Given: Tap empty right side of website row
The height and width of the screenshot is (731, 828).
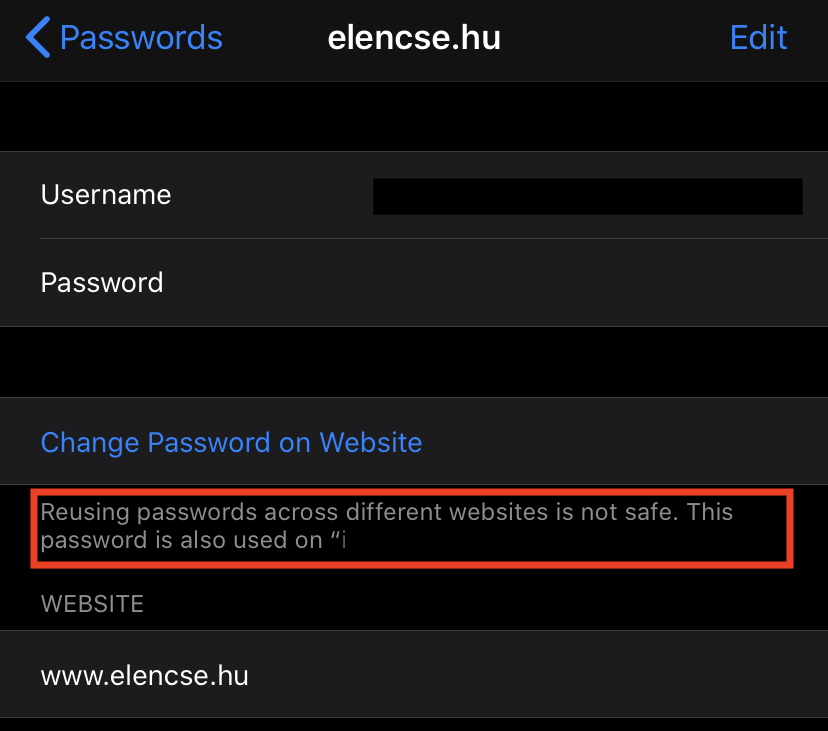Looking at the screenshot, I should 600,676.
